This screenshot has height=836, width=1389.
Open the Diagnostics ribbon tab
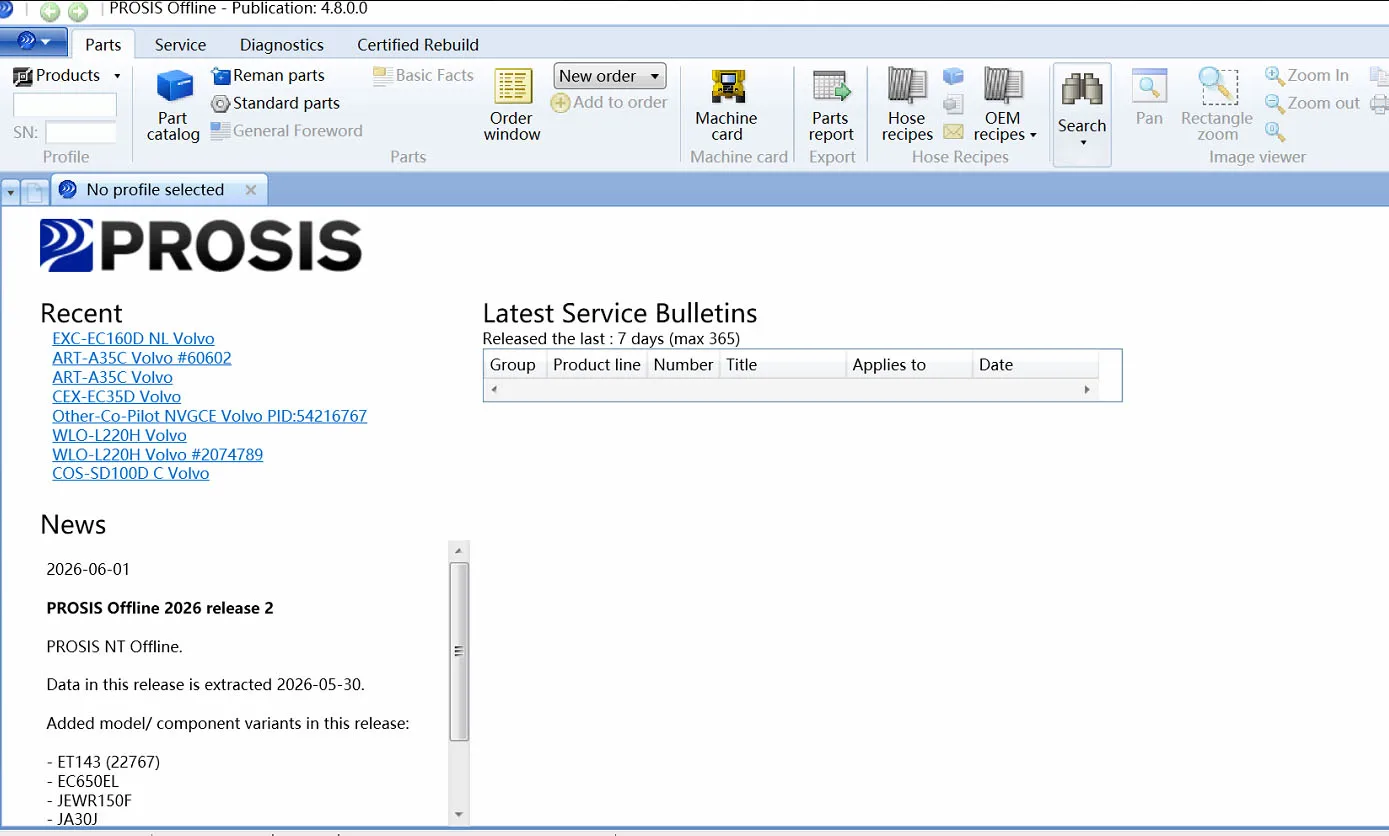click(x=282, y=45)
